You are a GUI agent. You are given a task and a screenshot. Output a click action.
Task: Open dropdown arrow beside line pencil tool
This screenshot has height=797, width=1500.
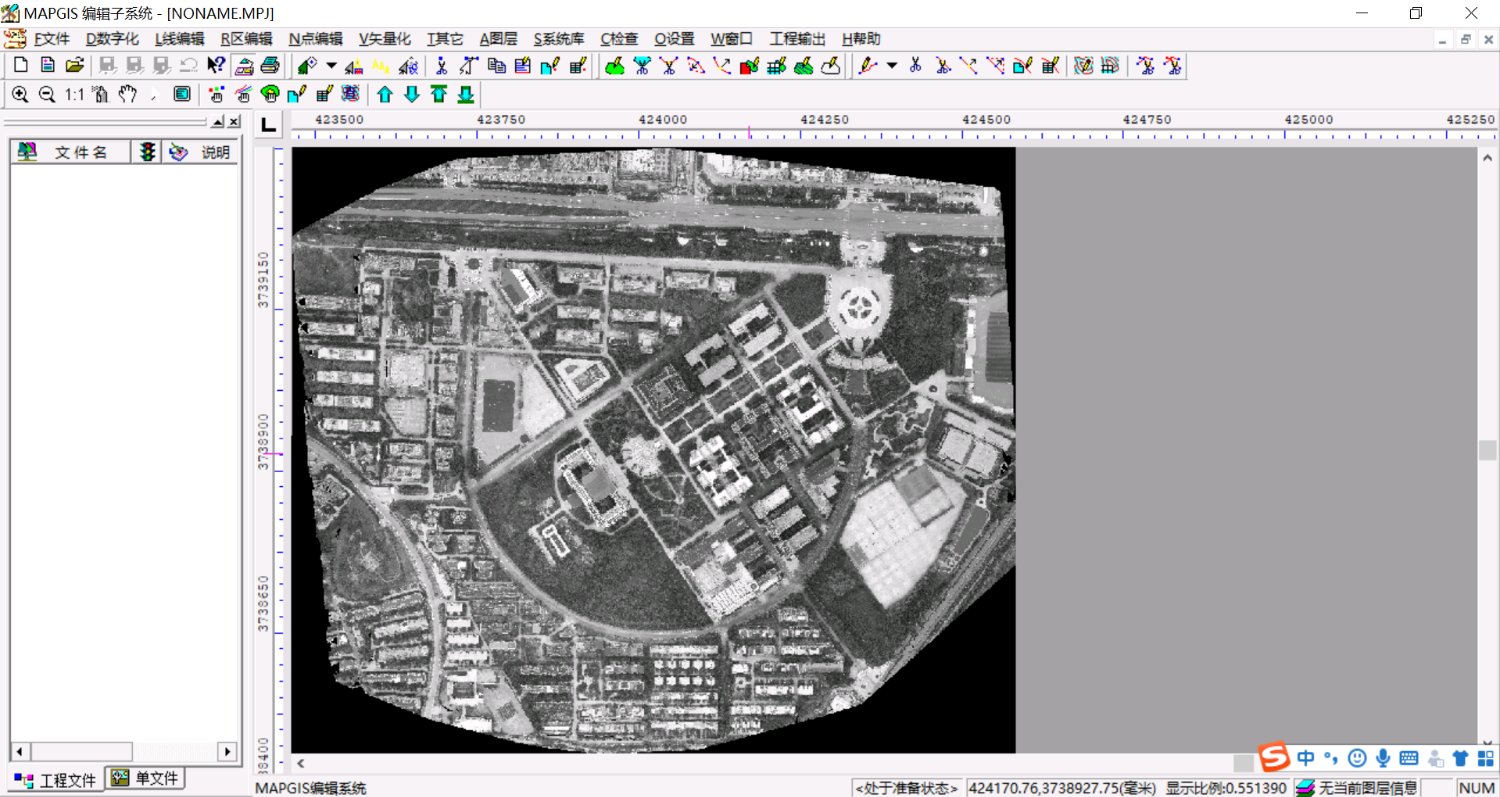click(891, 66)
